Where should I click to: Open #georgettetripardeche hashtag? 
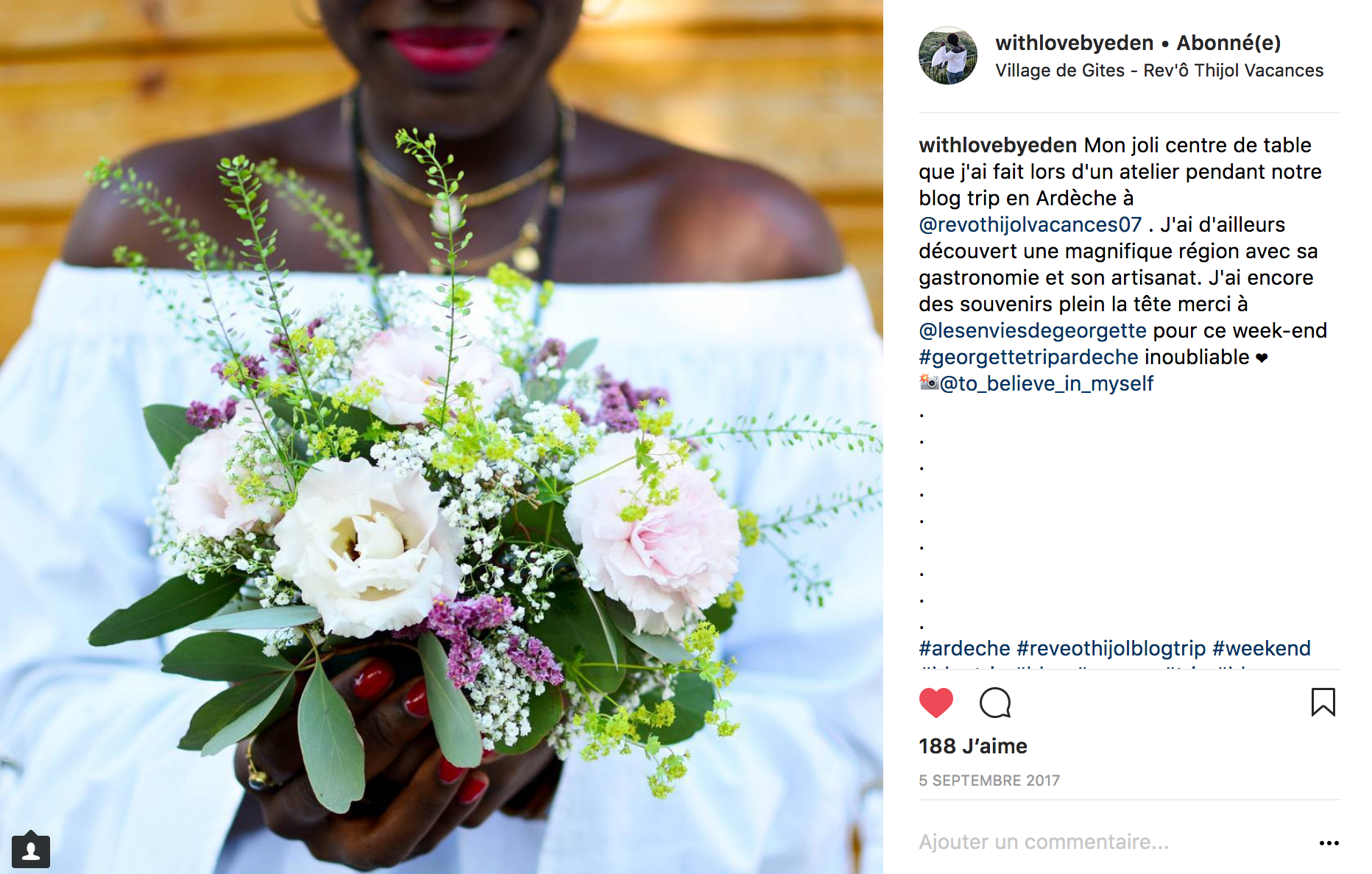[x=1028, y=357]
